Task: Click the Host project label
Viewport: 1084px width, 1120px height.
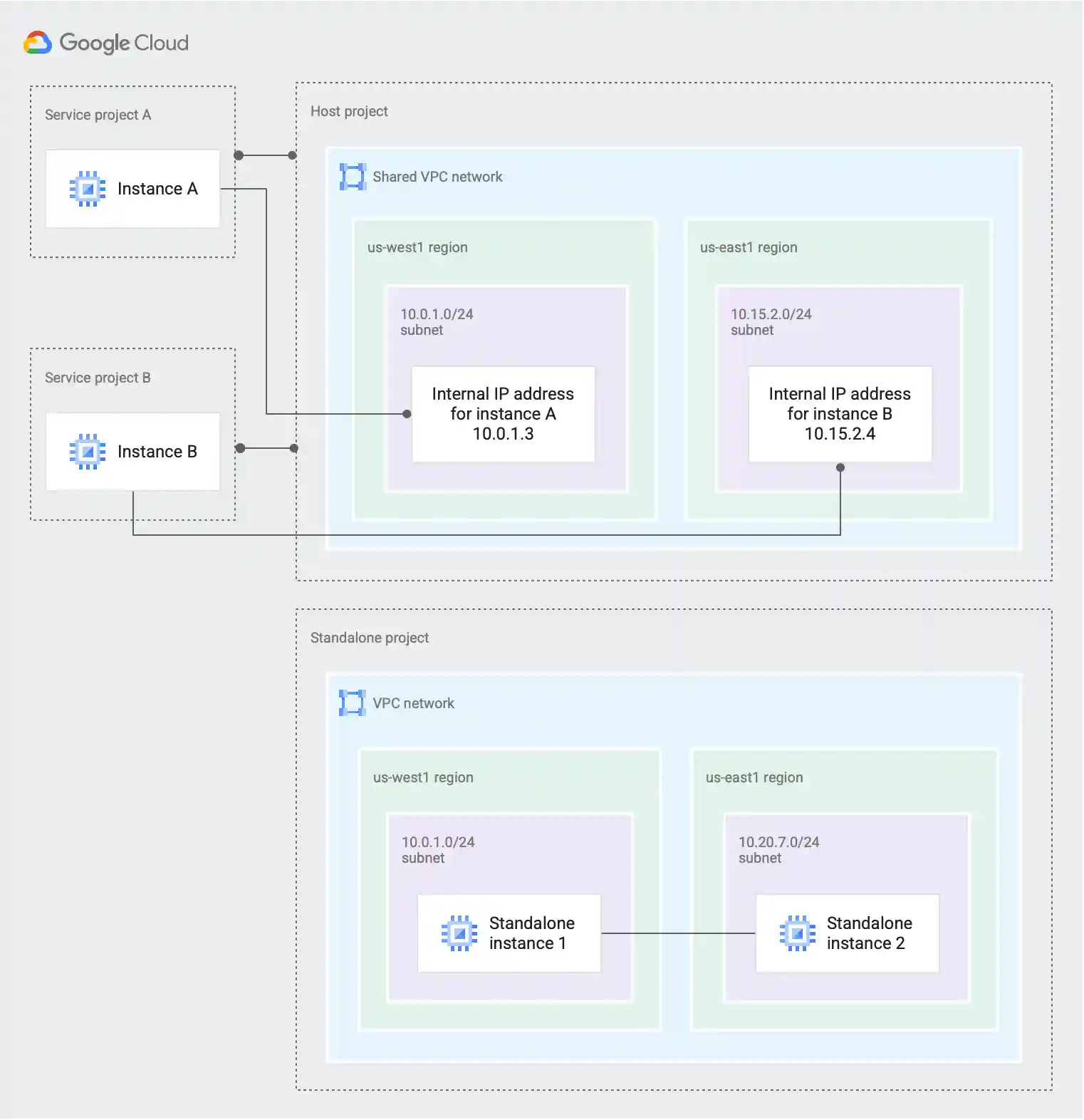Action: point(349,111)
